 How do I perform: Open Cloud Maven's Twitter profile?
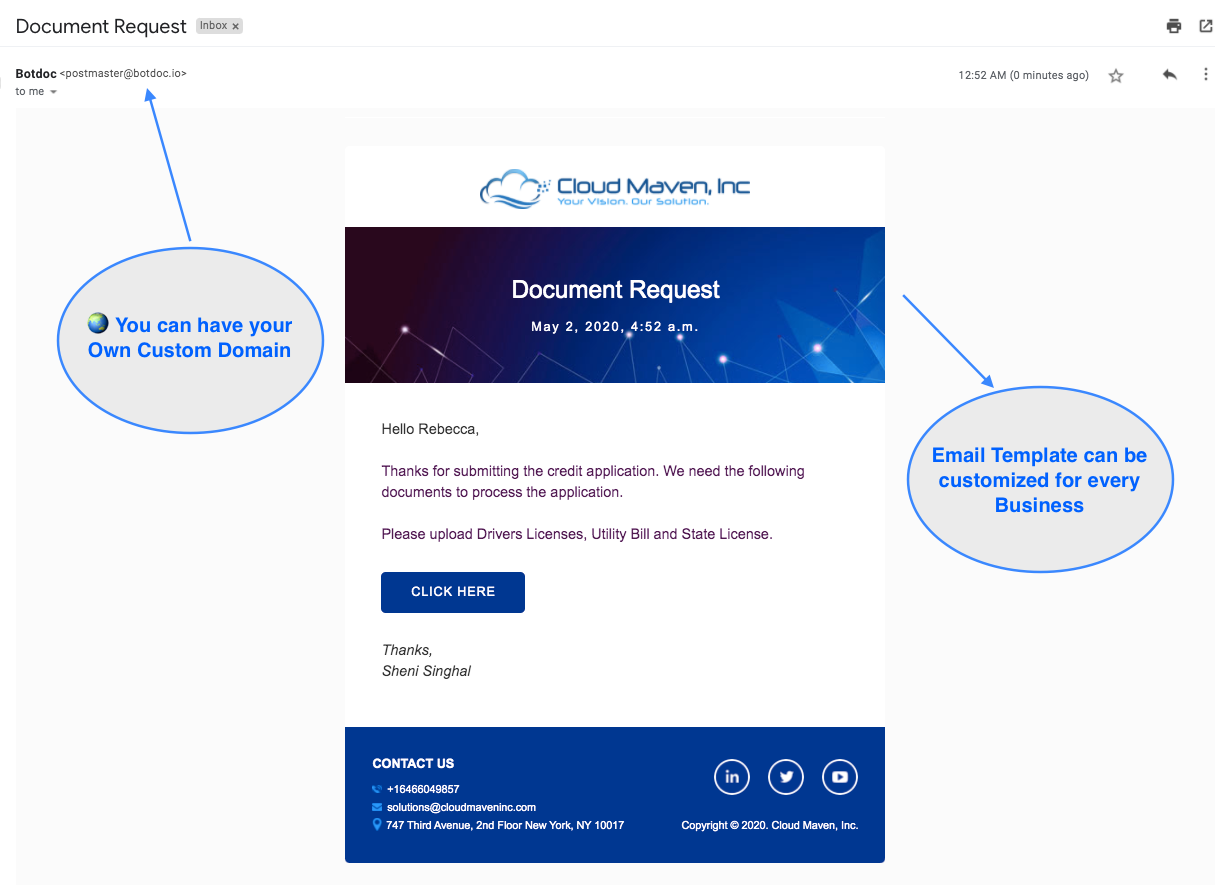coord(785,776)
